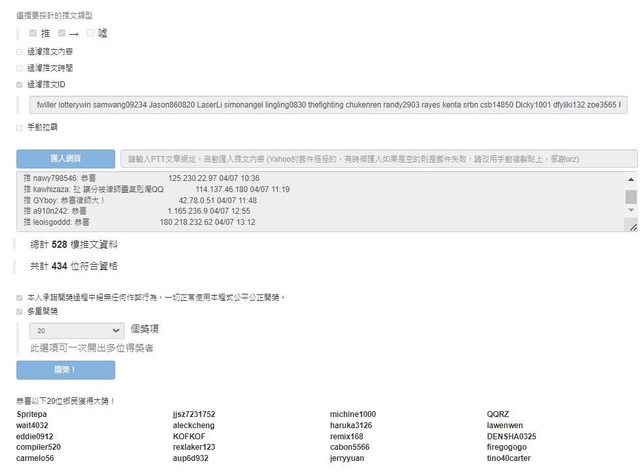Click the comments list scrollbar up arrow
This screenshot has height=476, width=640.
pos(631,178)
